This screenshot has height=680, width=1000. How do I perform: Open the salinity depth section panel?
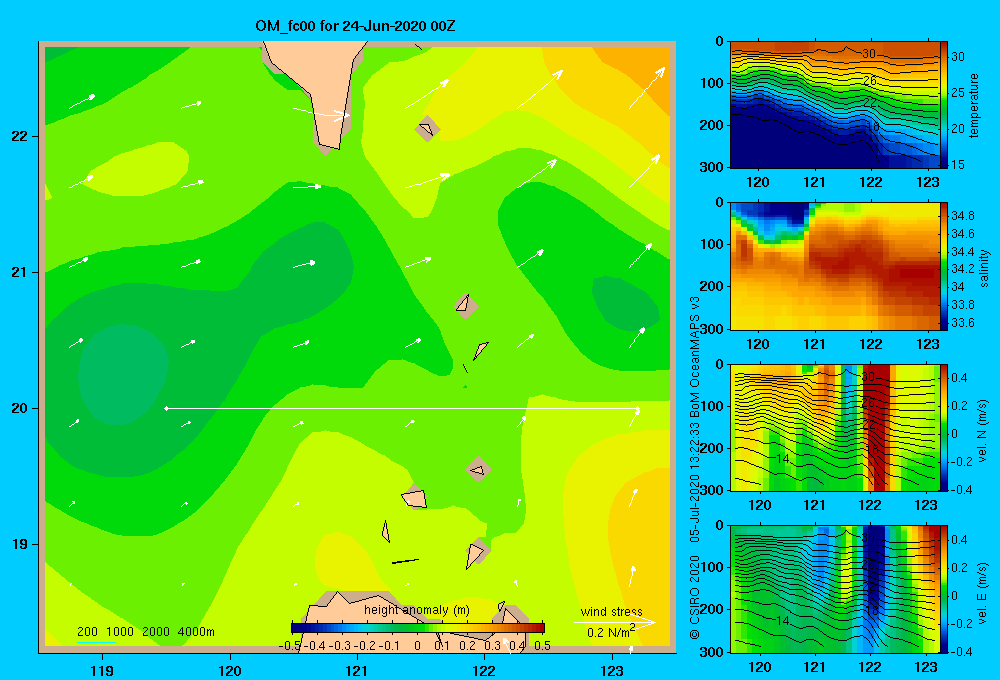pos(834,266)
